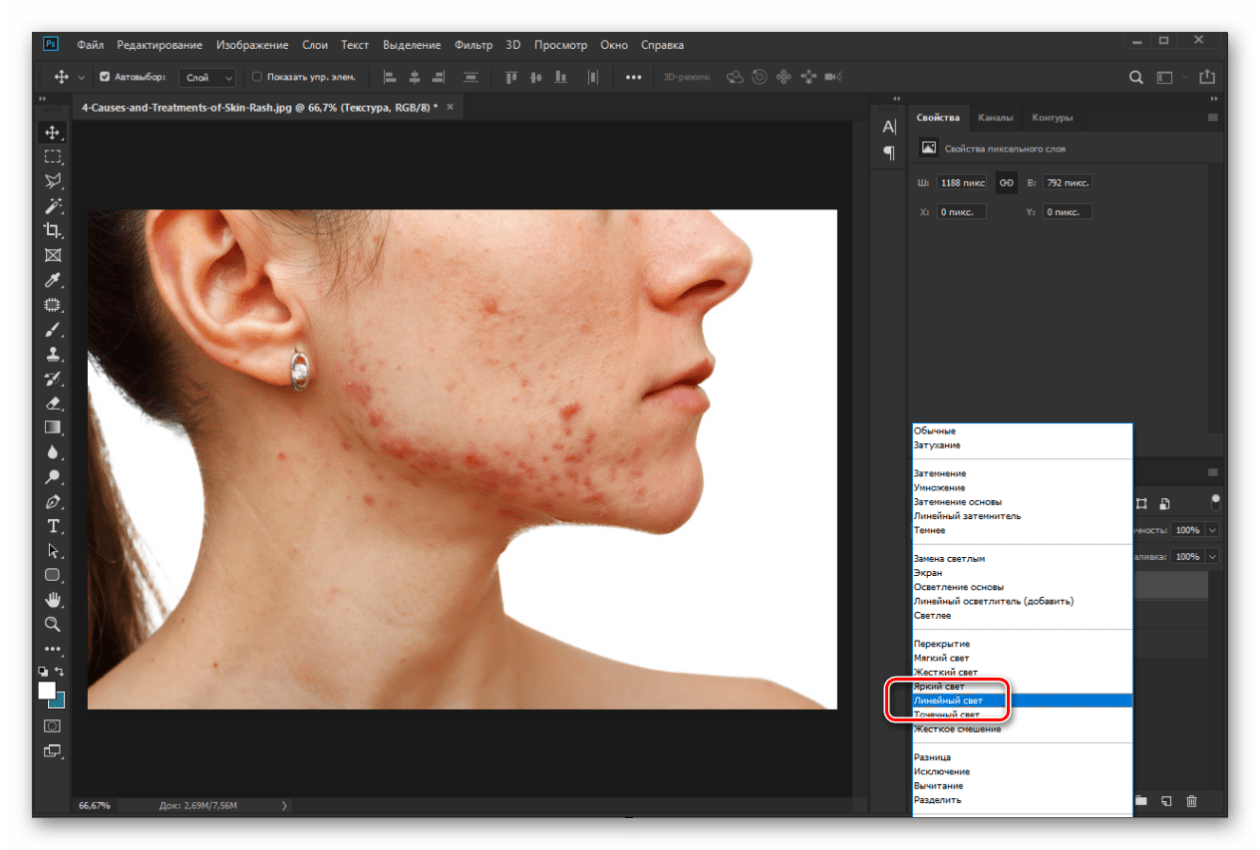Viewport: 1260px width, 850px height.
Task: Pick the Clone Stamp tool
Action: (x=53, y=354)
